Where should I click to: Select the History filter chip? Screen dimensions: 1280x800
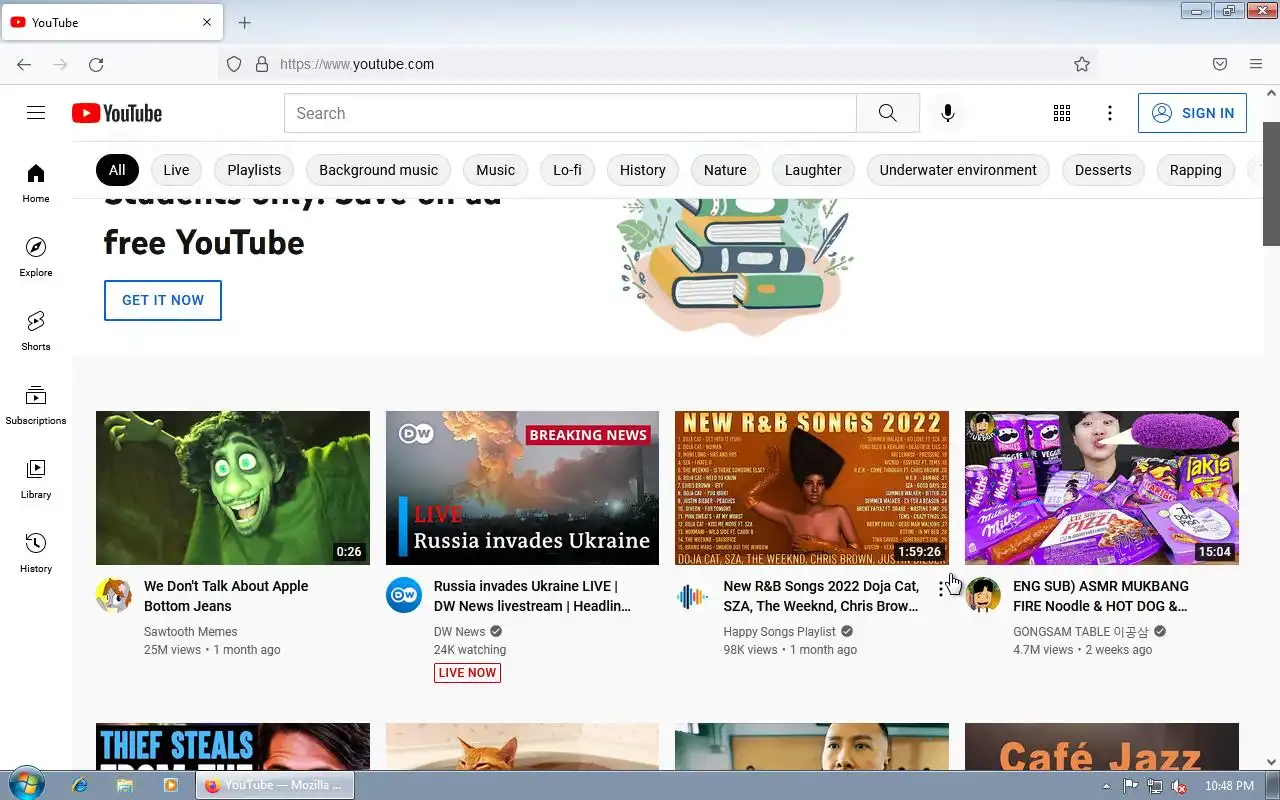coord(642,170)
